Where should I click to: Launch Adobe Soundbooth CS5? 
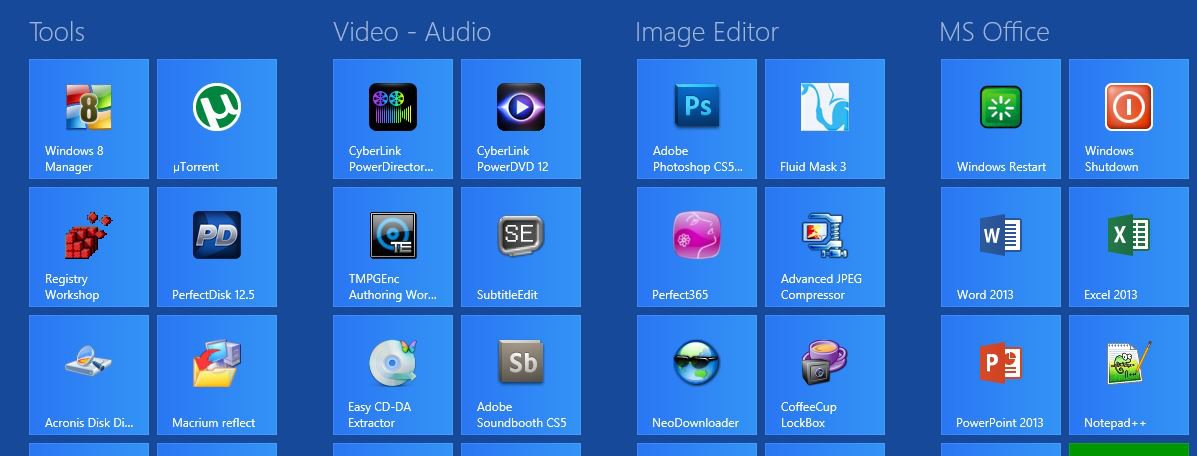[x=521, y=375]
